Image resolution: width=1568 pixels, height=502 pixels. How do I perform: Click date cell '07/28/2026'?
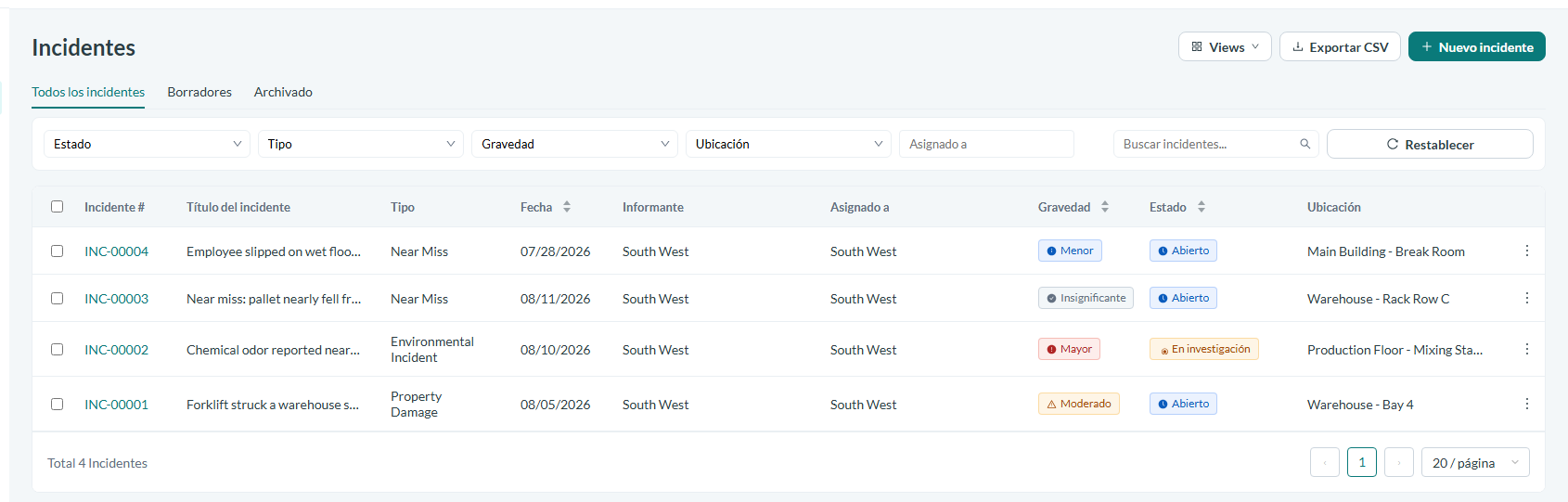click(555, 251)
